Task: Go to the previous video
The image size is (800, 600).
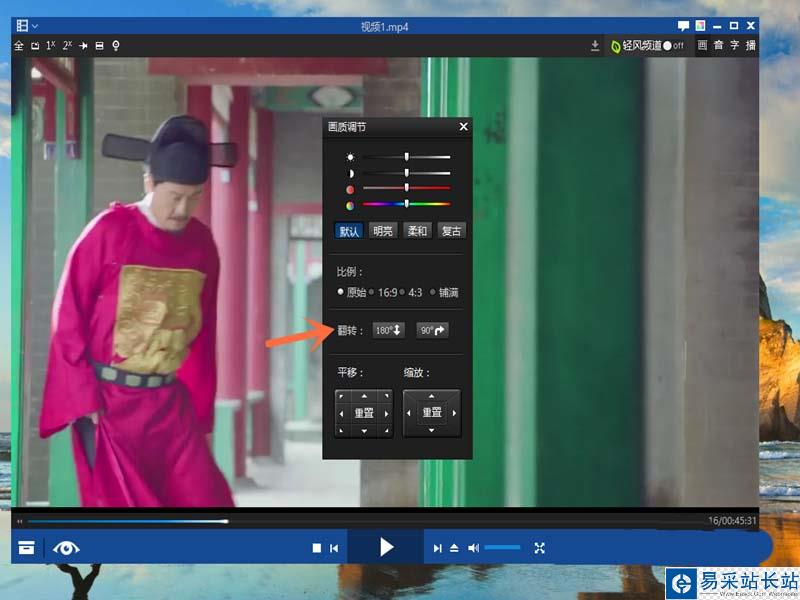Action: pyautogui.click(x=334, y=548)
